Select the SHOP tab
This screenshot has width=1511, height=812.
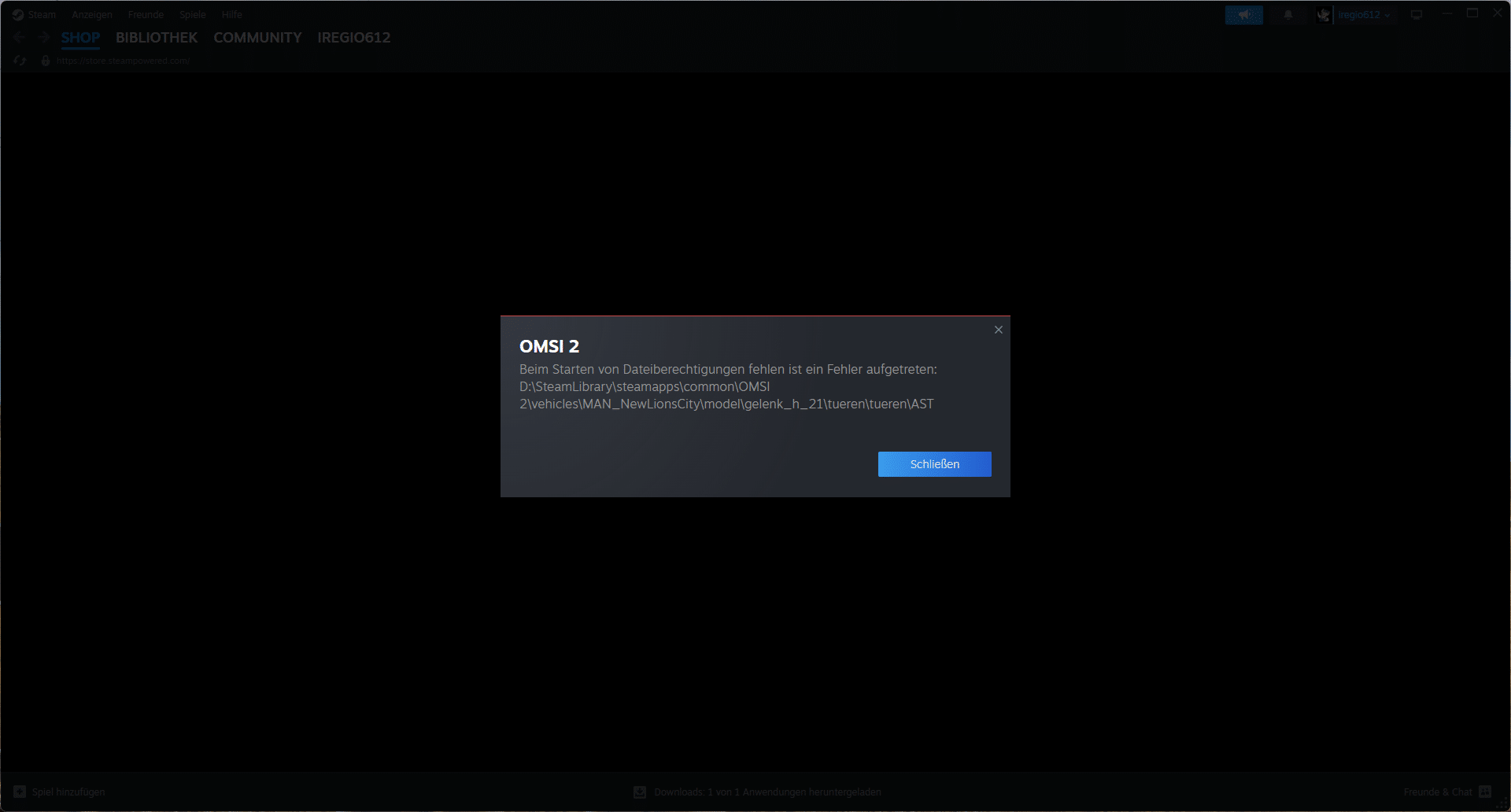tap(80, 38)
